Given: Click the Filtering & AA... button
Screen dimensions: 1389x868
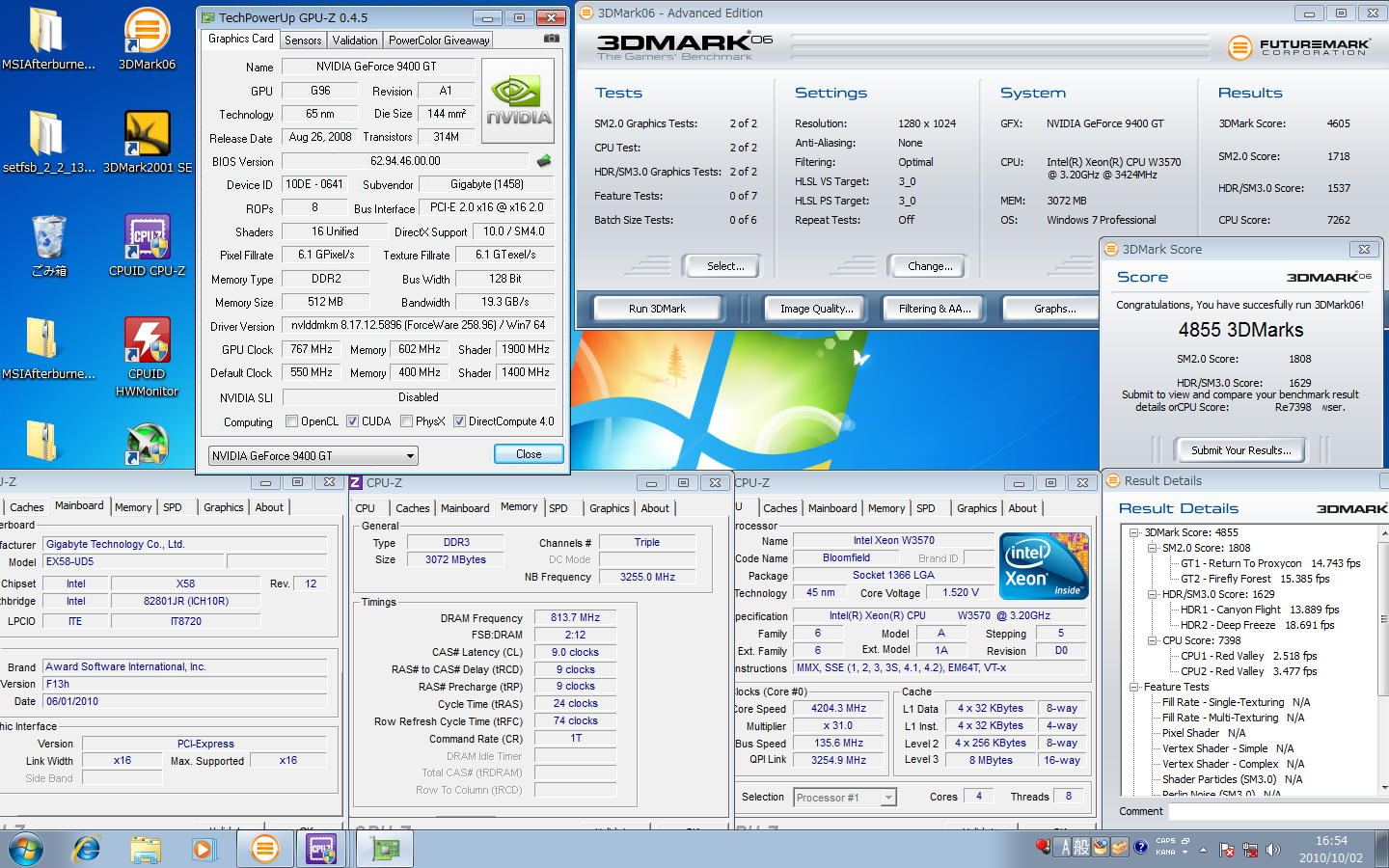Looking at the screenshot, I should [x=935, y=309].
